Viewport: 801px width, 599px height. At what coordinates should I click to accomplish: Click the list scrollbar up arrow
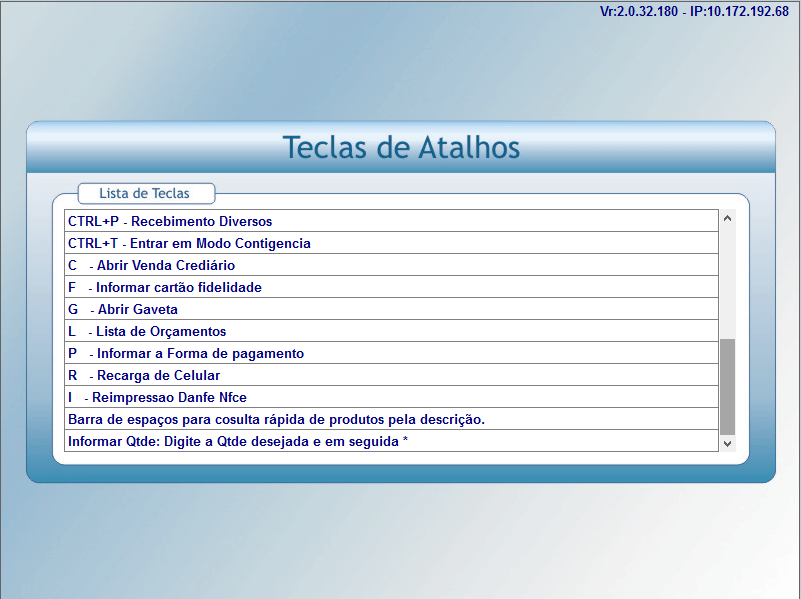point(727,218)
